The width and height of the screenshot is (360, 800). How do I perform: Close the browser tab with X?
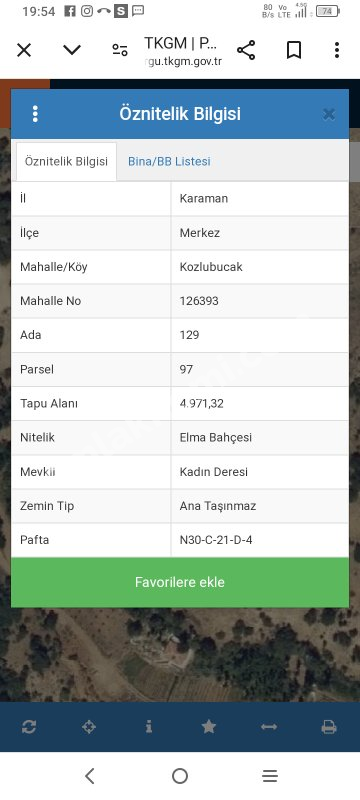click(x=24, y=50)
